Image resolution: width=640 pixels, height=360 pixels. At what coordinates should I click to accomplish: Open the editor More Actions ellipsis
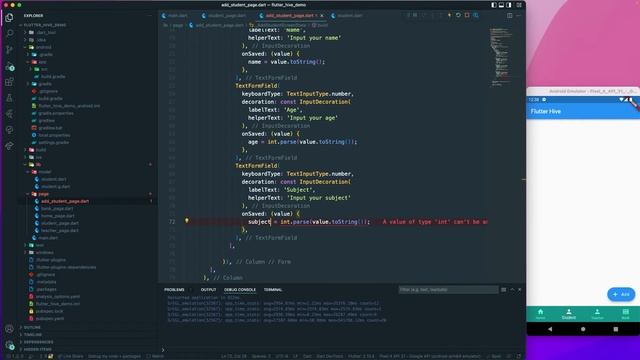[518, 16]
